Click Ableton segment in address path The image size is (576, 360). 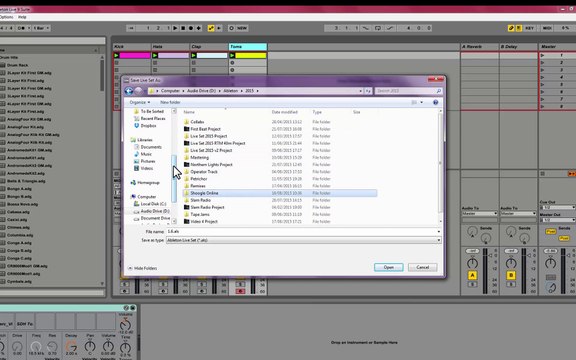click(x=230, y=91)
